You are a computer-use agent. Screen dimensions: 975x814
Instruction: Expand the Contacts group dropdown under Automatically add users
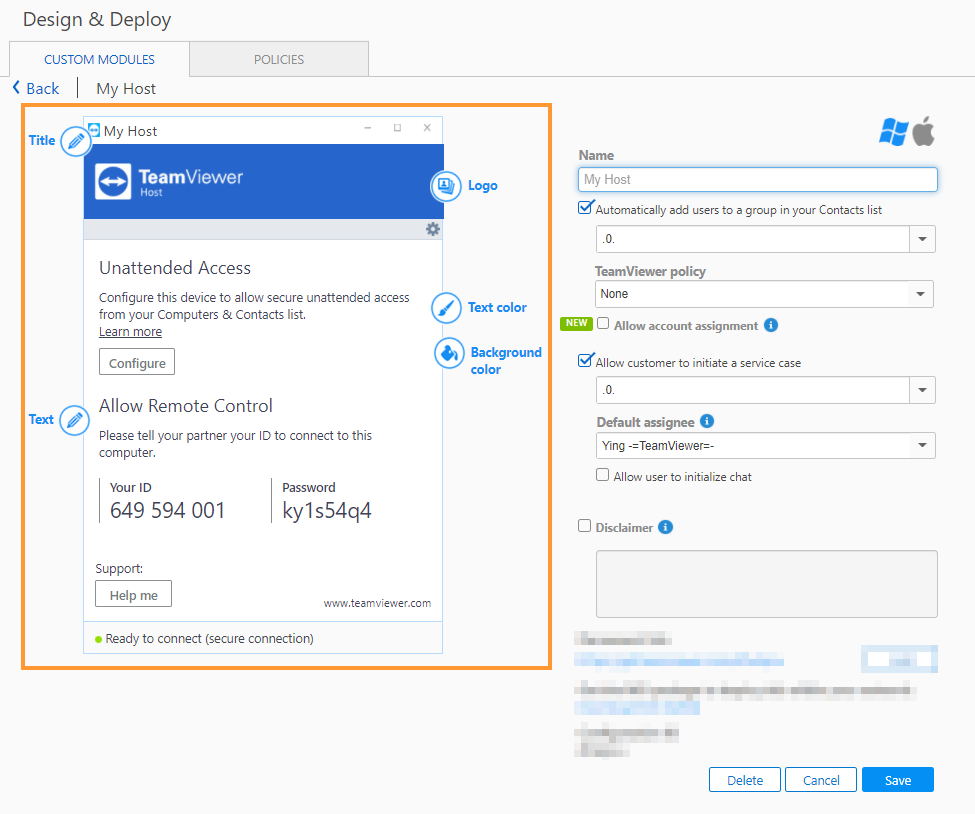(x=921, y=240)
